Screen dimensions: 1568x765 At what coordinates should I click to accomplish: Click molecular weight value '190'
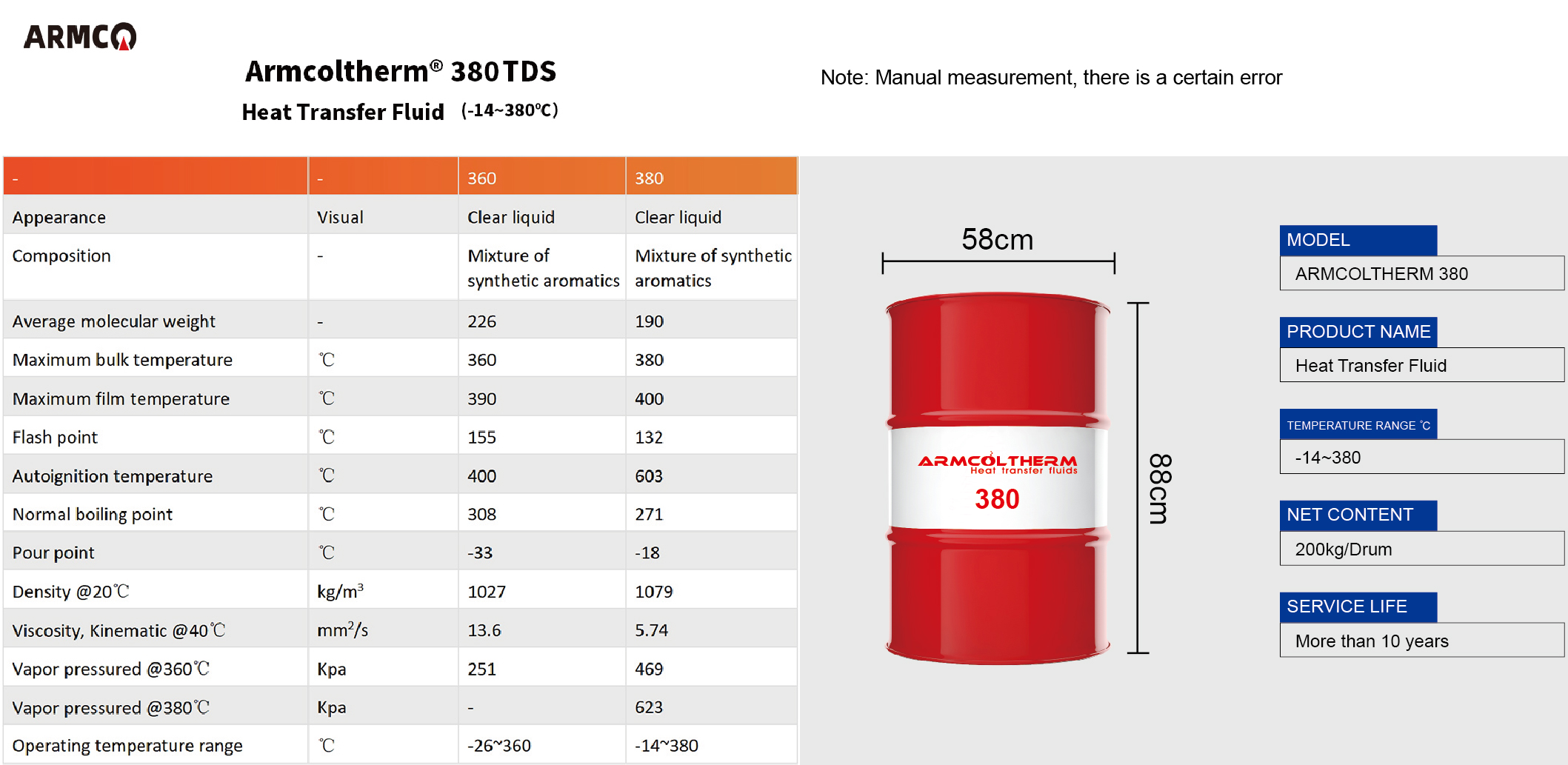pyautogui.click(x=649, y=321)
